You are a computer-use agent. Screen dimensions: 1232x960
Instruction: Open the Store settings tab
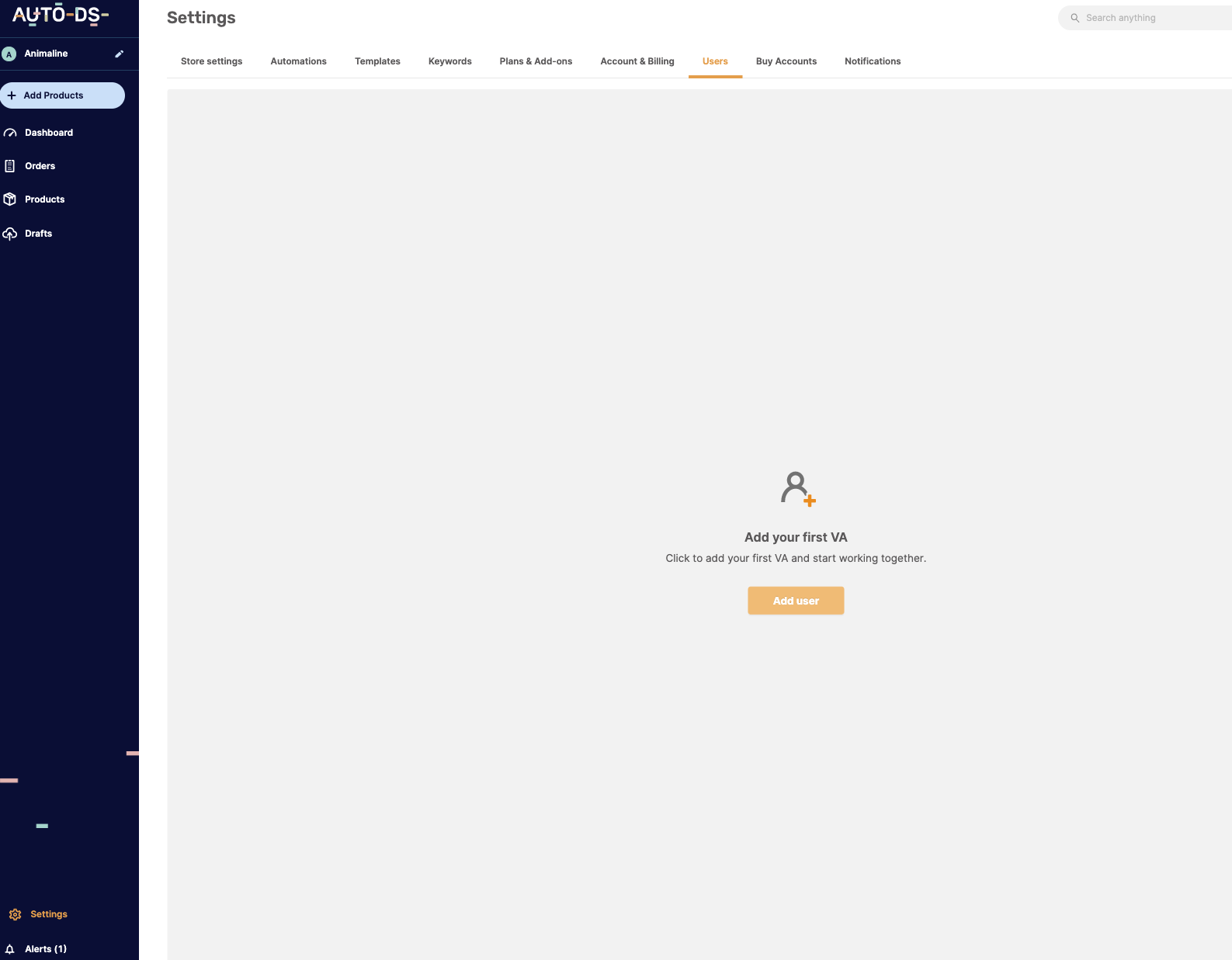(212, 61)
